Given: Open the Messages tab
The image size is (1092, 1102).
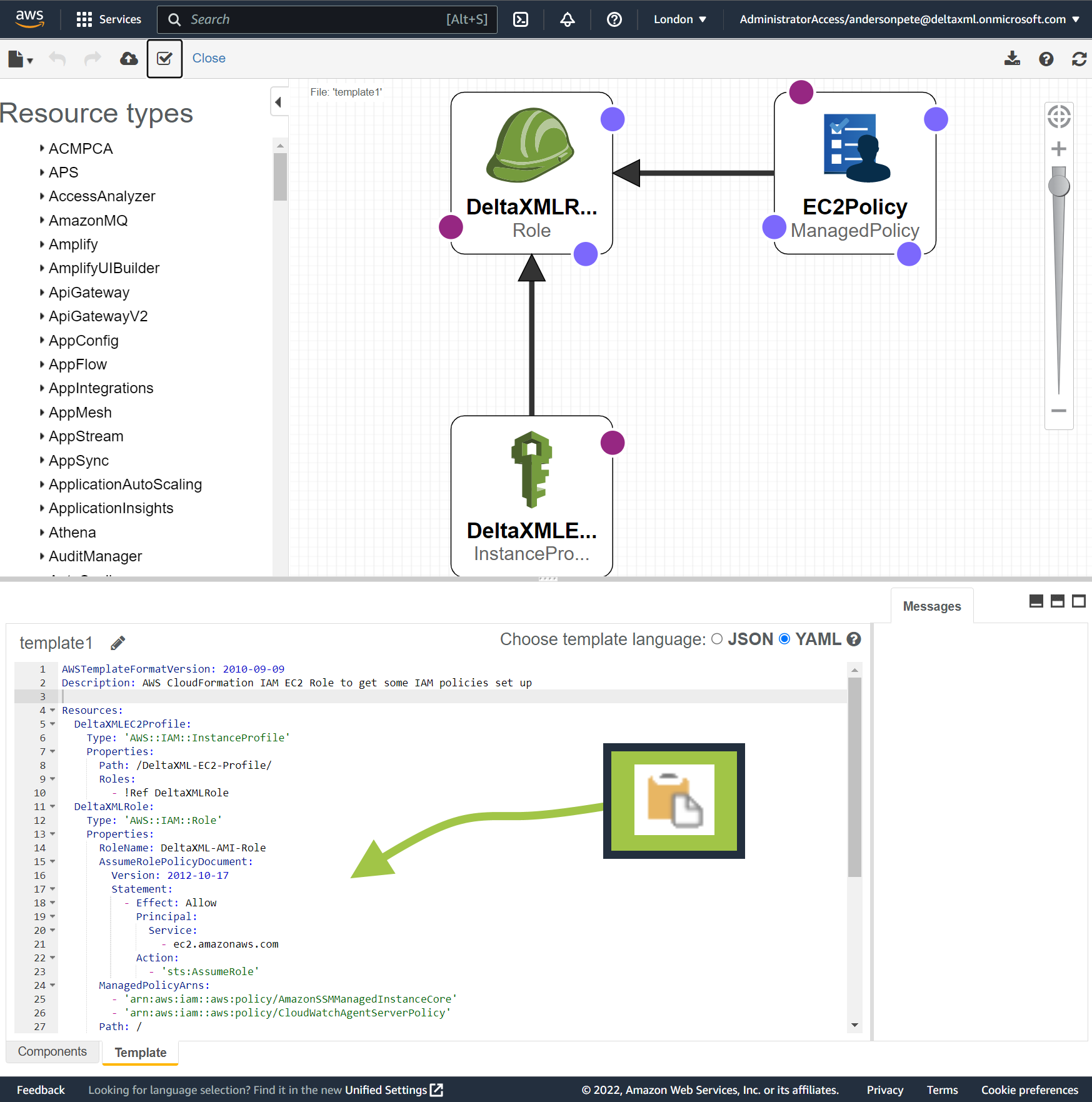Looking at the screenshot, I should pyautogui.click(x=931, y=606).
